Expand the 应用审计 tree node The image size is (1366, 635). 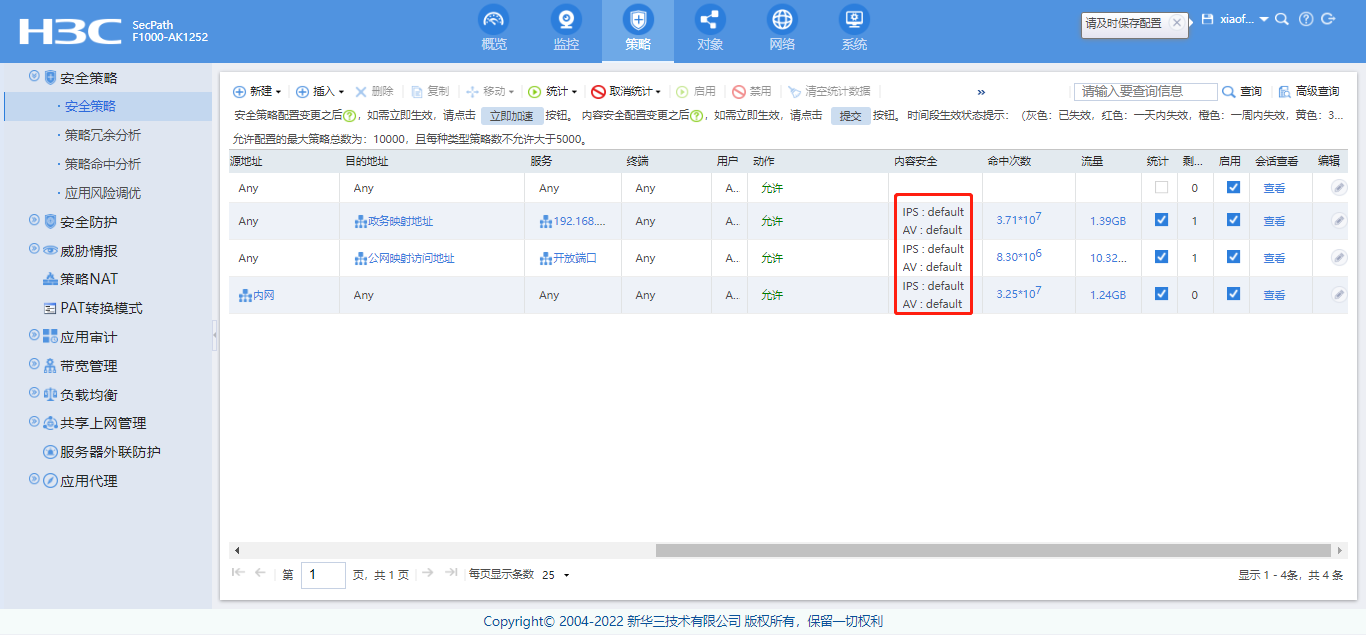[35, 336]
